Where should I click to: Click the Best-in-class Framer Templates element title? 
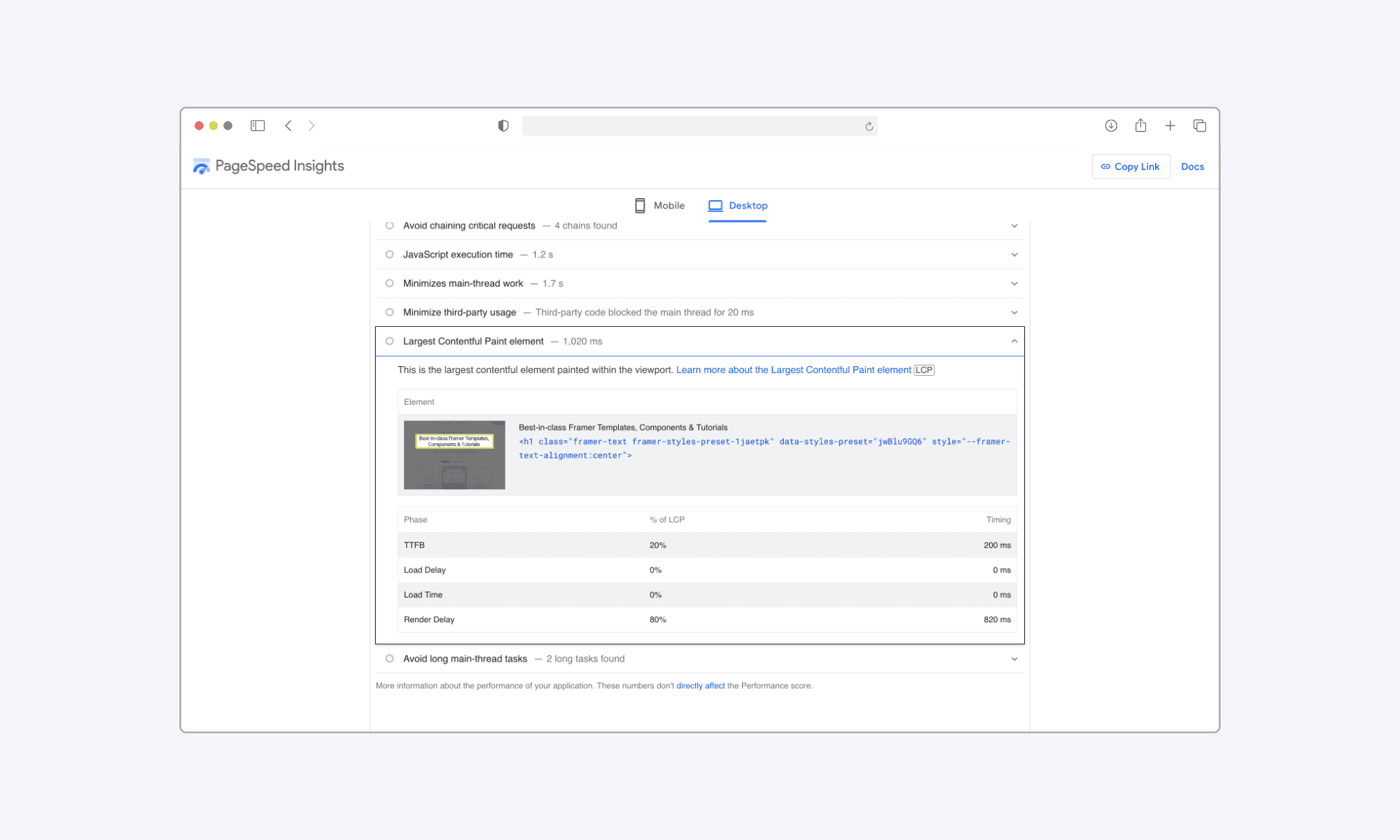click(623, 428)
